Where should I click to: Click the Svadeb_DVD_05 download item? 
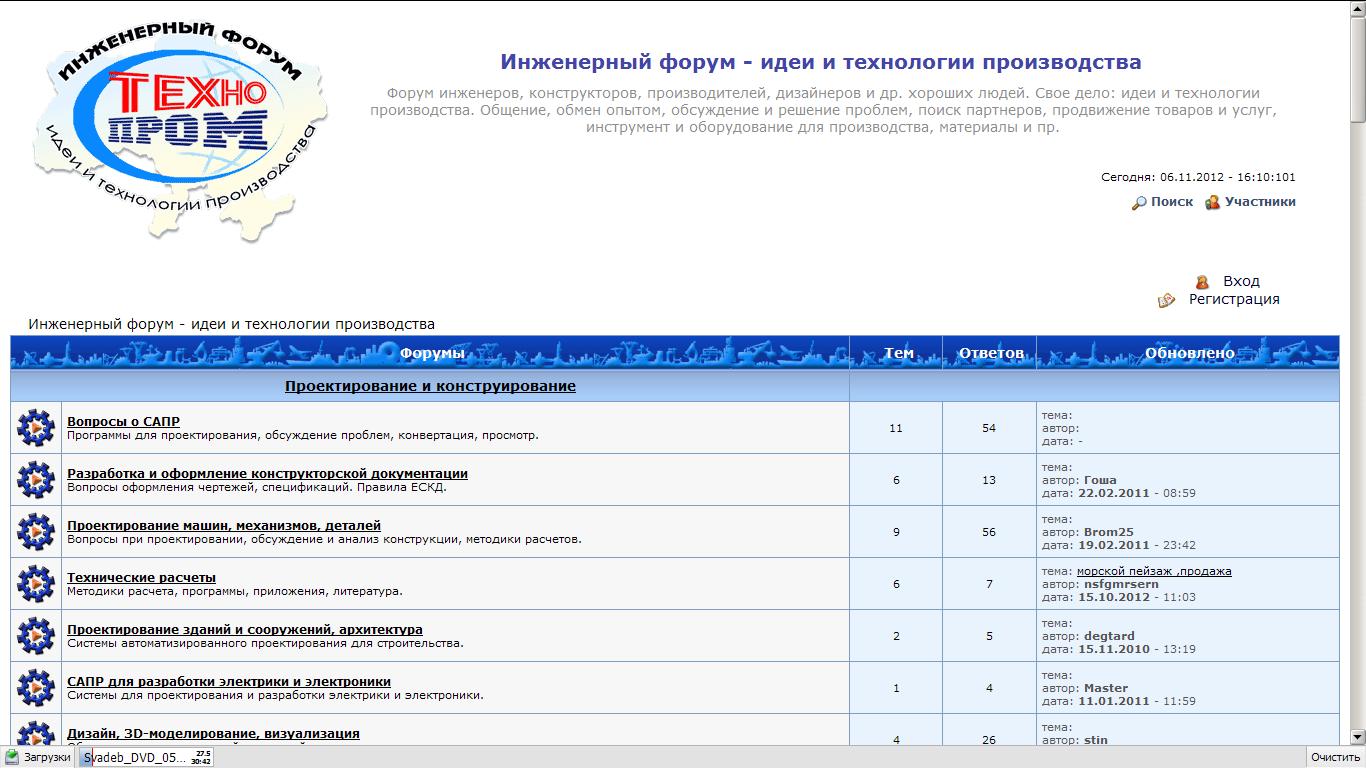pos(146,757)
